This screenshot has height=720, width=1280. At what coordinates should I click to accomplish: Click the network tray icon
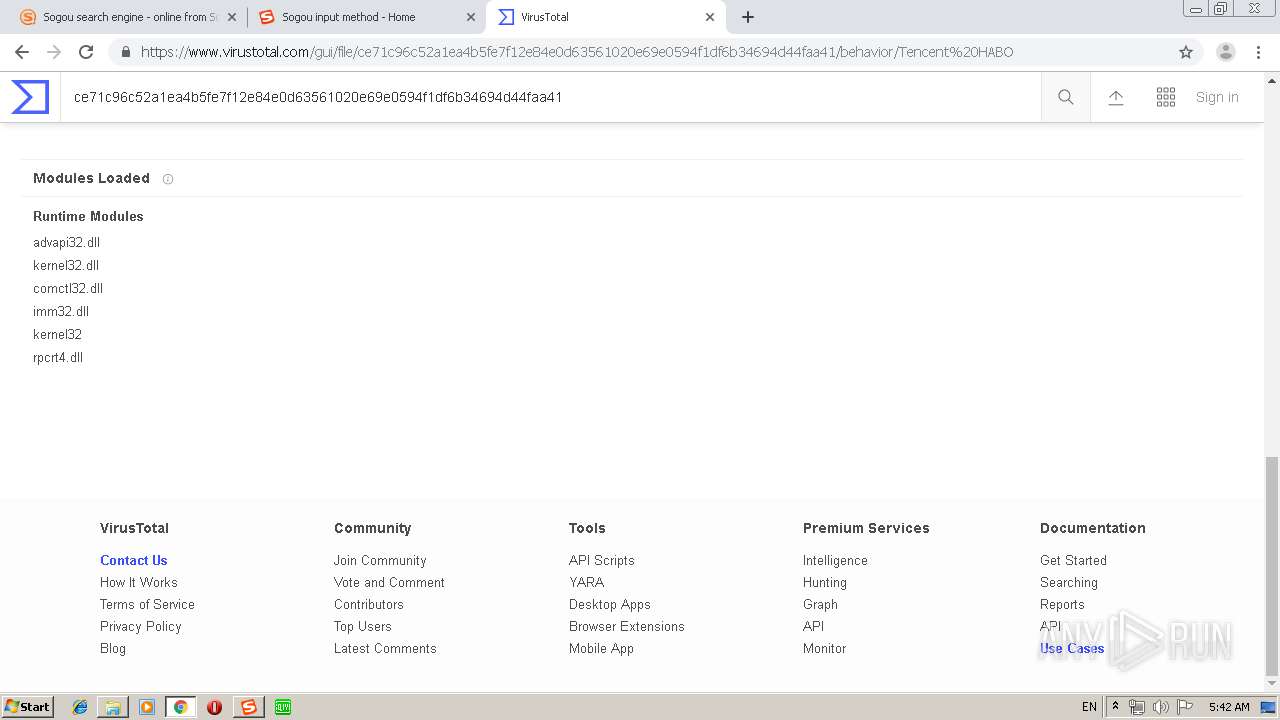point(1137,707)
